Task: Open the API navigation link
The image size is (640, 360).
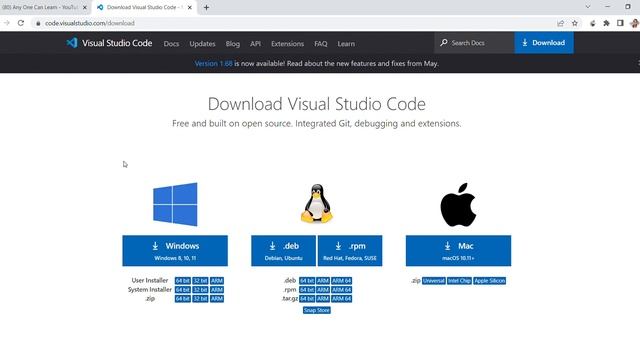Action: tap(256, 44)
